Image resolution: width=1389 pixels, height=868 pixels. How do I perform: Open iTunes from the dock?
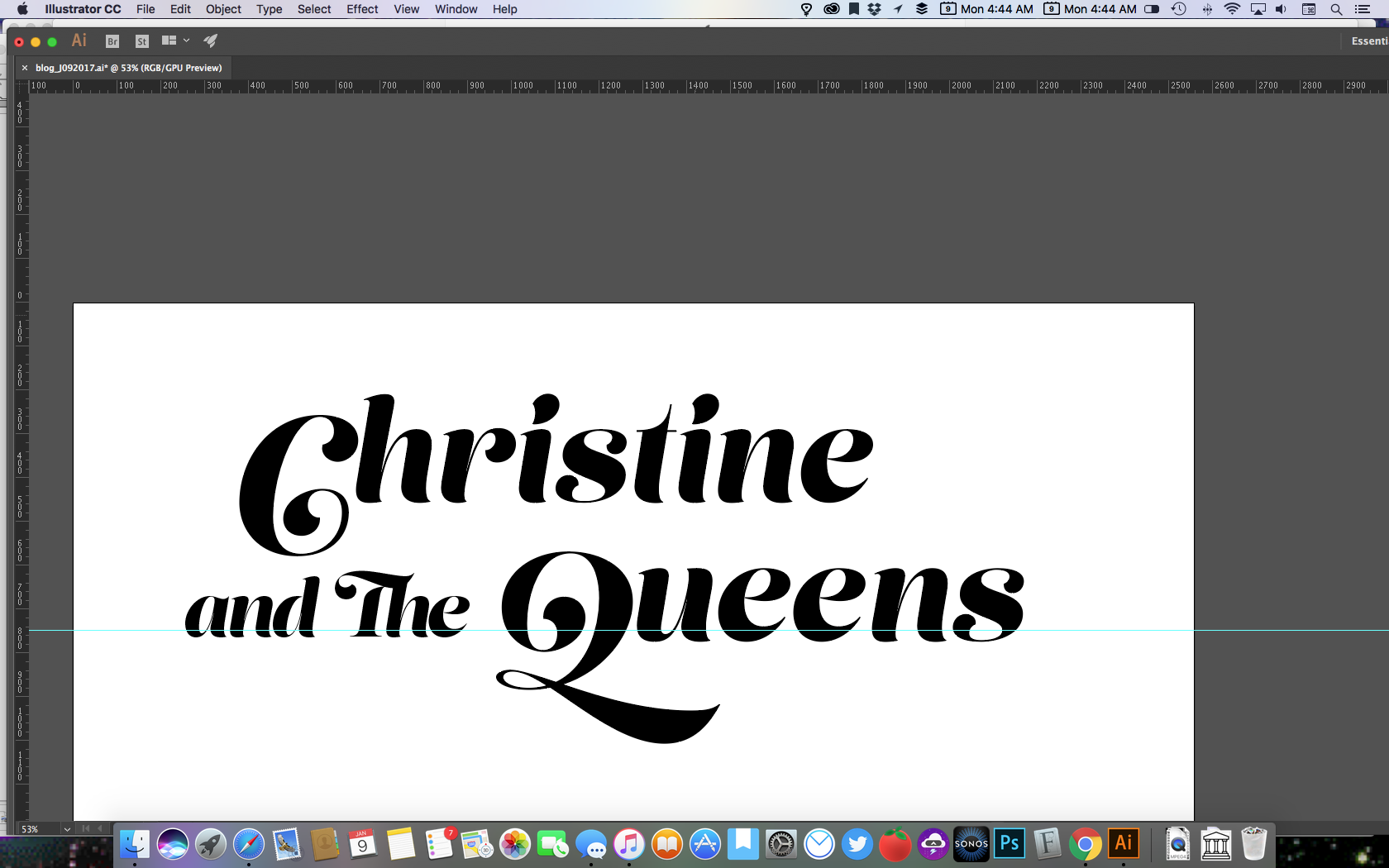(629, 844)
